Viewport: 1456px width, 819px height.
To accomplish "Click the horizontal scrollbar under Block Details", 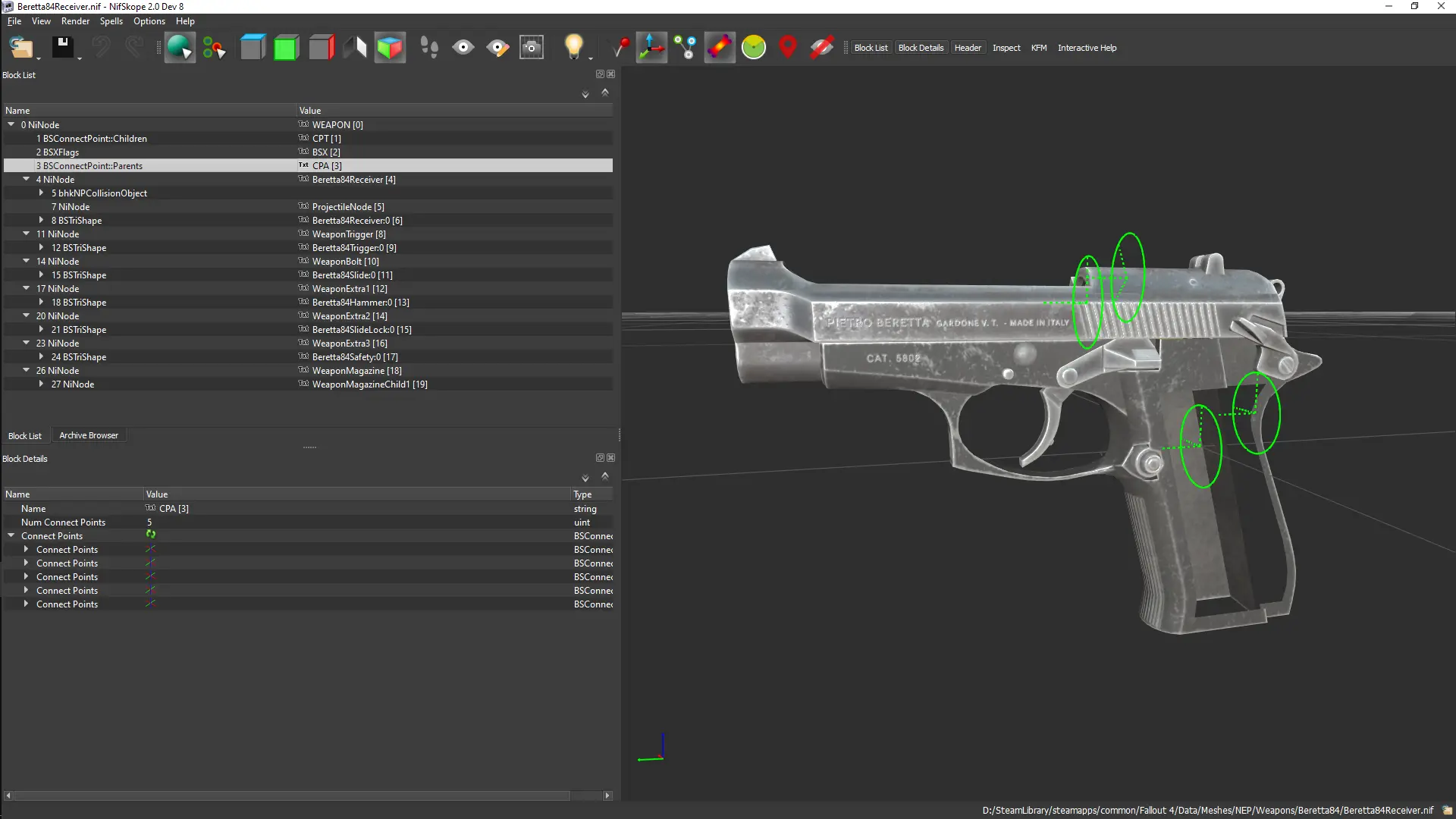I will (292, 795).
